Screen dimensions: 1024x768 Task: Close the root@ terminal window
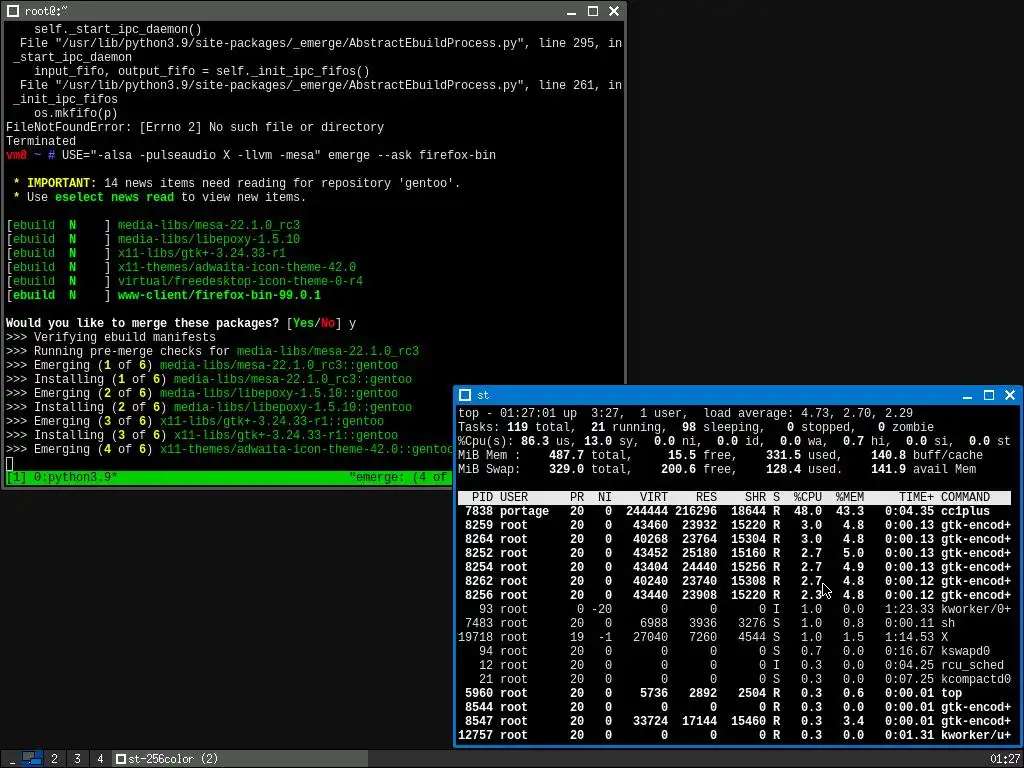point(614,11)
